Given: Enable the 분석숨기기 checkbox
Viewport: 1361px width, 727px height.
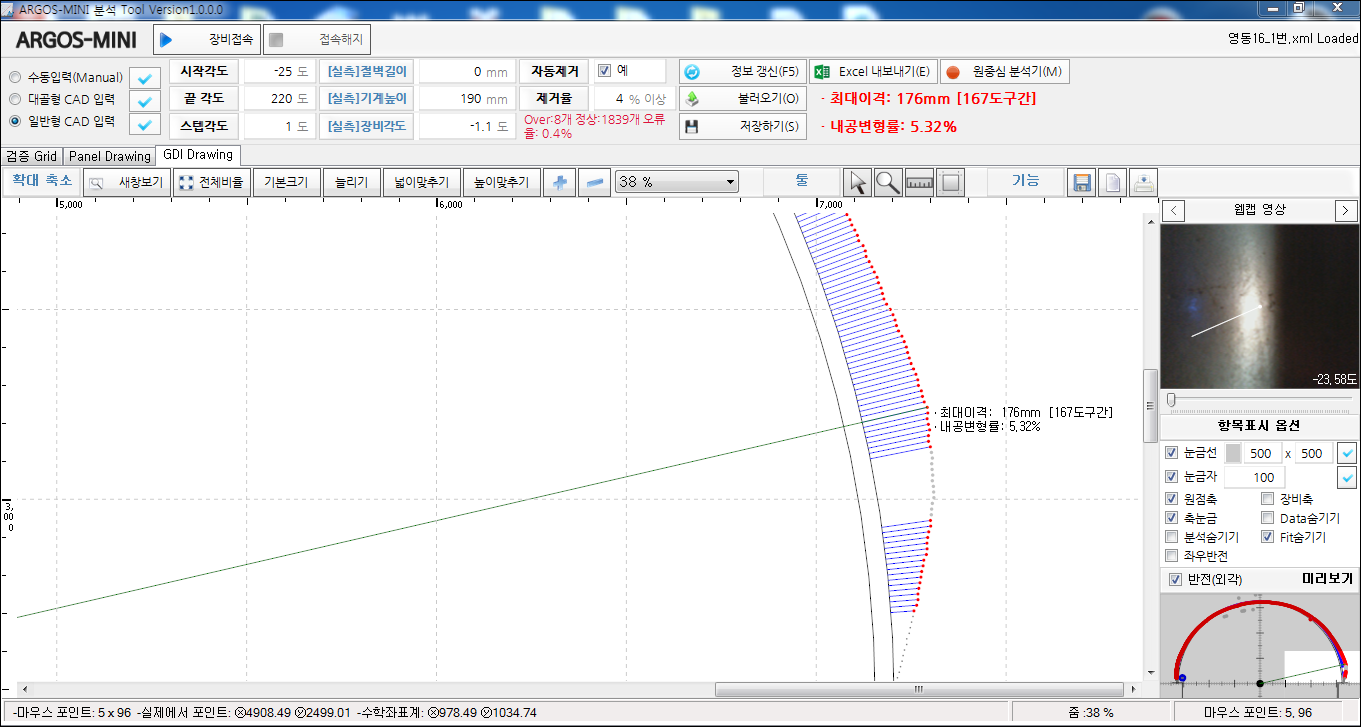Looking at the screenshot, I should [x=1172, y=537].
